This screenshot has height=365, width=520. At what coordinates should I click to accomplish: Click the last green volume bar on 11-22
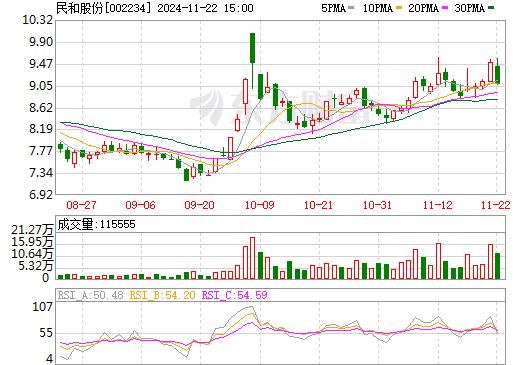click(497, 266)
